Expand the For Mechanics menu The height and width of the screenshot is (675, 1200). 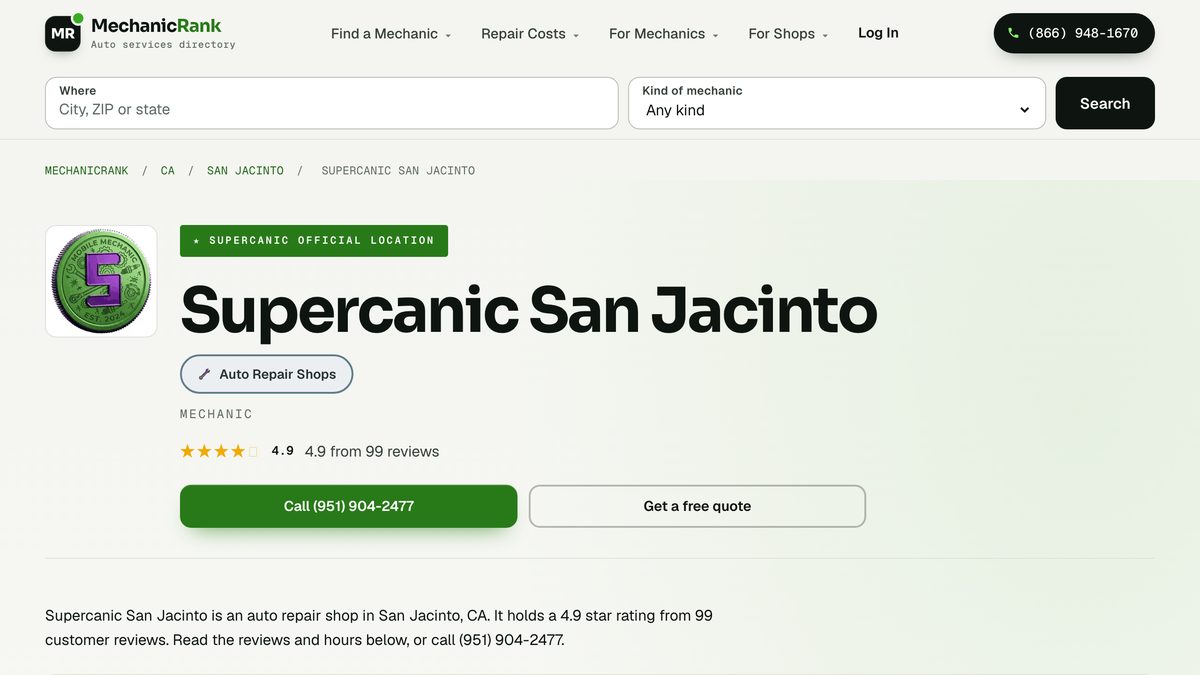coord(664,33)
